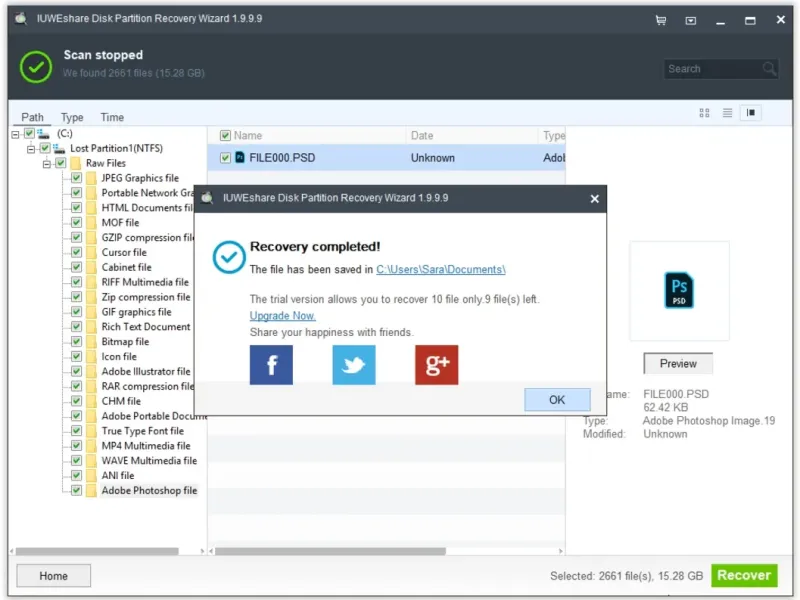Select the Adobe Illustrator file tree item
800x600 pixels.
[146, 371]
